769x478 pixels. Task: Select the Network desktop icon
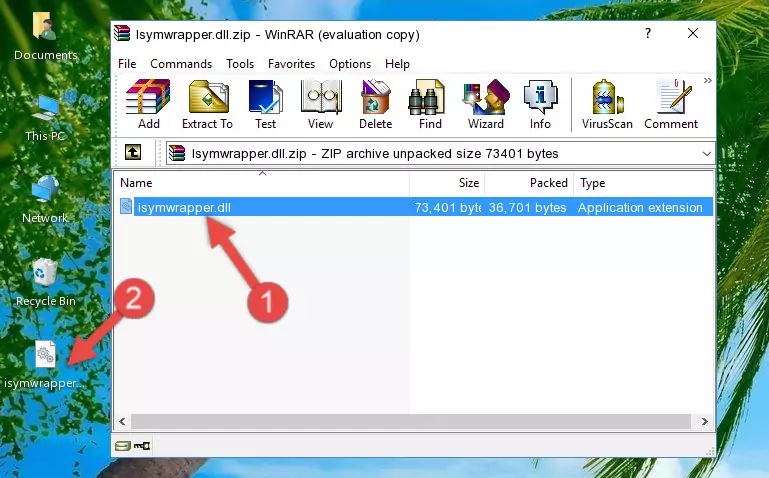pos(45,200)
